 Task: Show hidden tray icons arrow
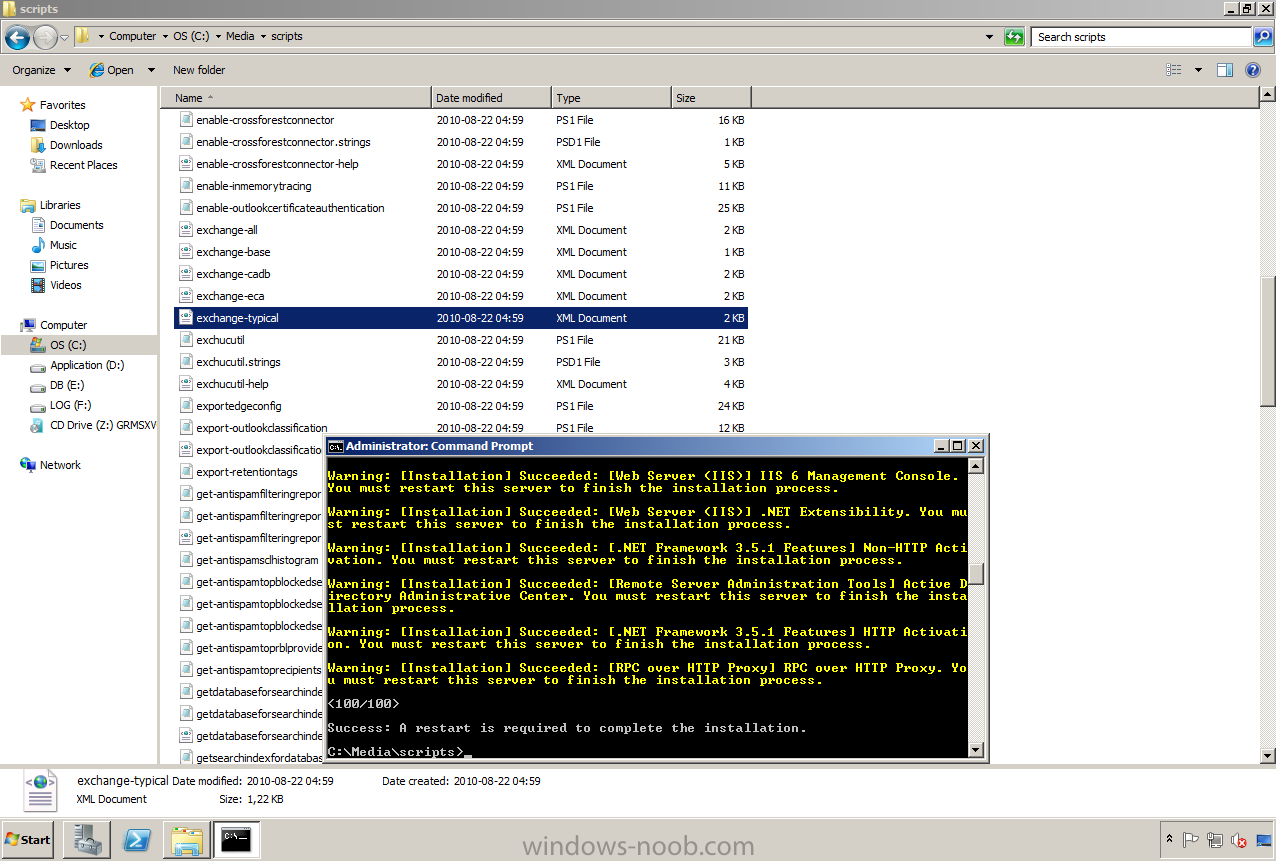[x=1169, y=840]
